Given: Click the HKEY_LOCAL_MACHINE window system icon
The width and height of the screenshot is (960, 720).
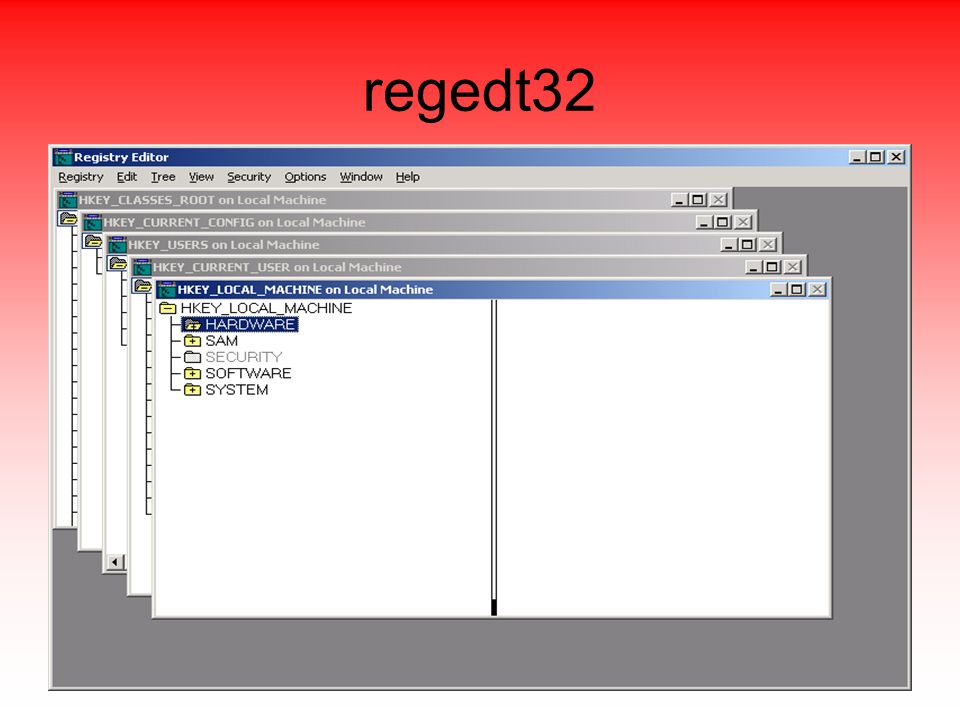Looking at the screenshot, I should pos(167,290).
